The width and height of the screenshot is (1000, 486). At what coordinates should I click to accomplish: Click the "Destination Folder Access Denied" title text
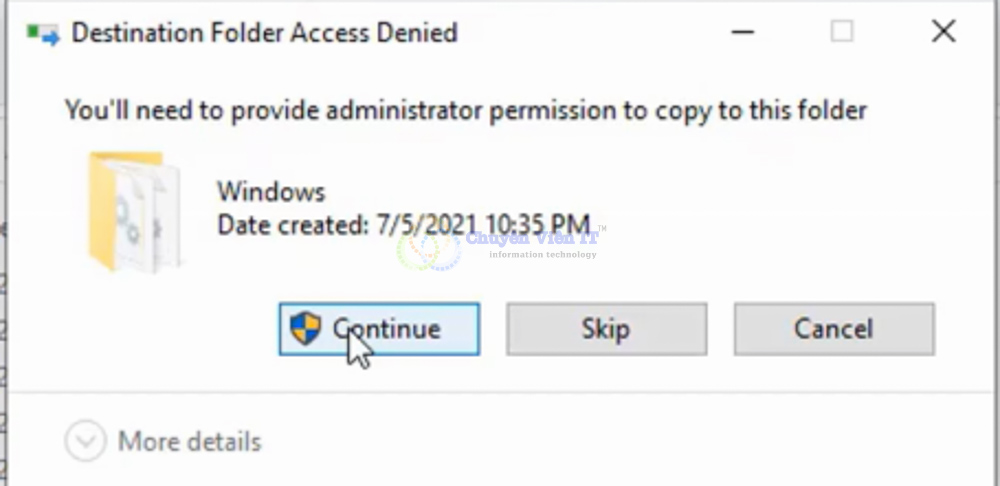click(x=264, y=33)
